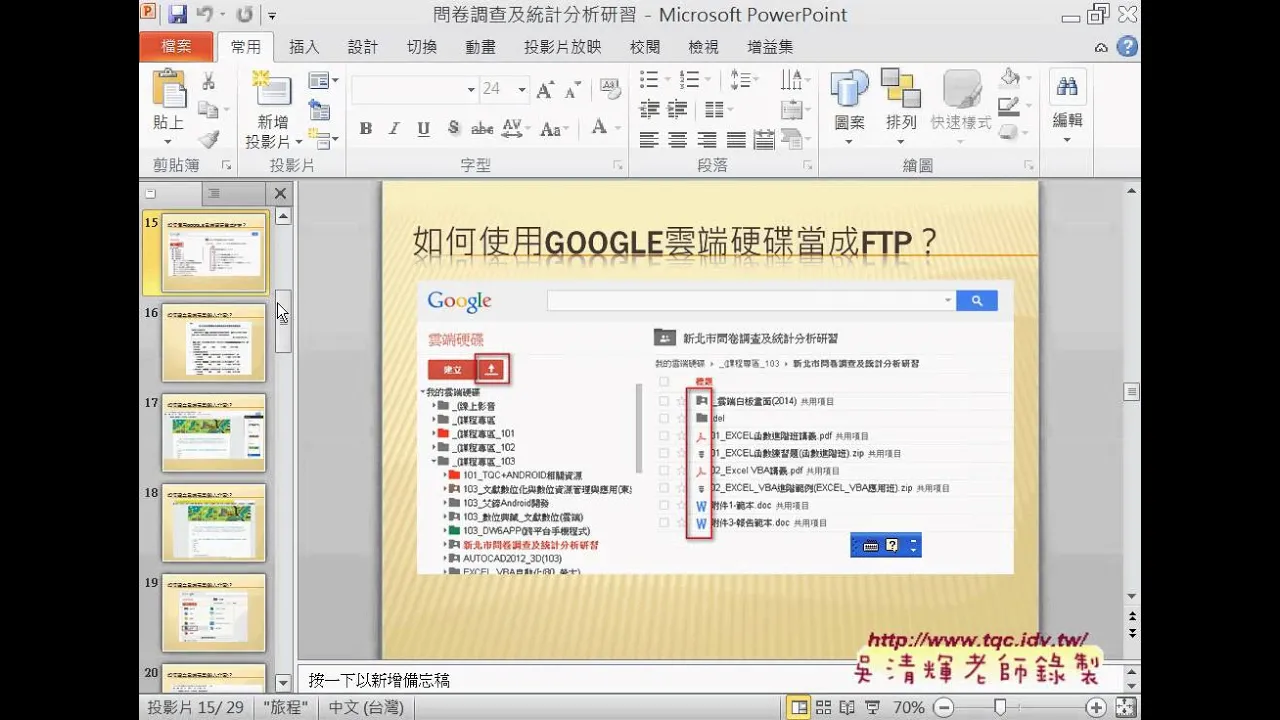Click the zoom percentage 70% button
The width and height of the screenshot is (1280, 720).
pos(908,707)
